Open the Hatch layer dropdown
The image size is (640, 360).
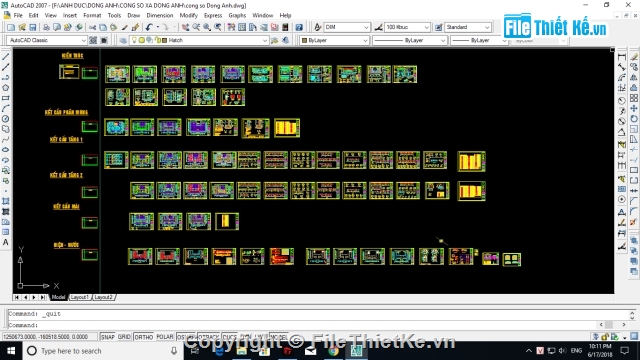[199, 40]
